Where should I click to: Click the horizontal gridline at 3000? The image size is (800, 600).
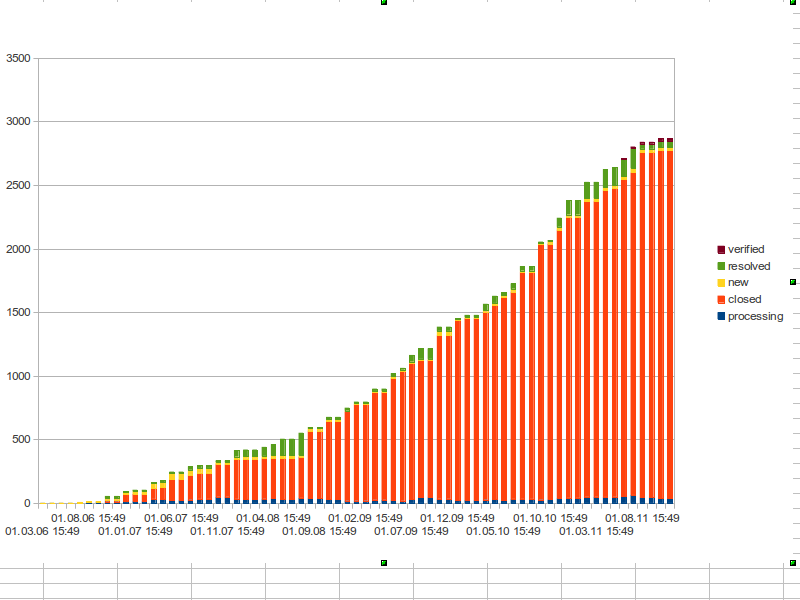point(300,121)
